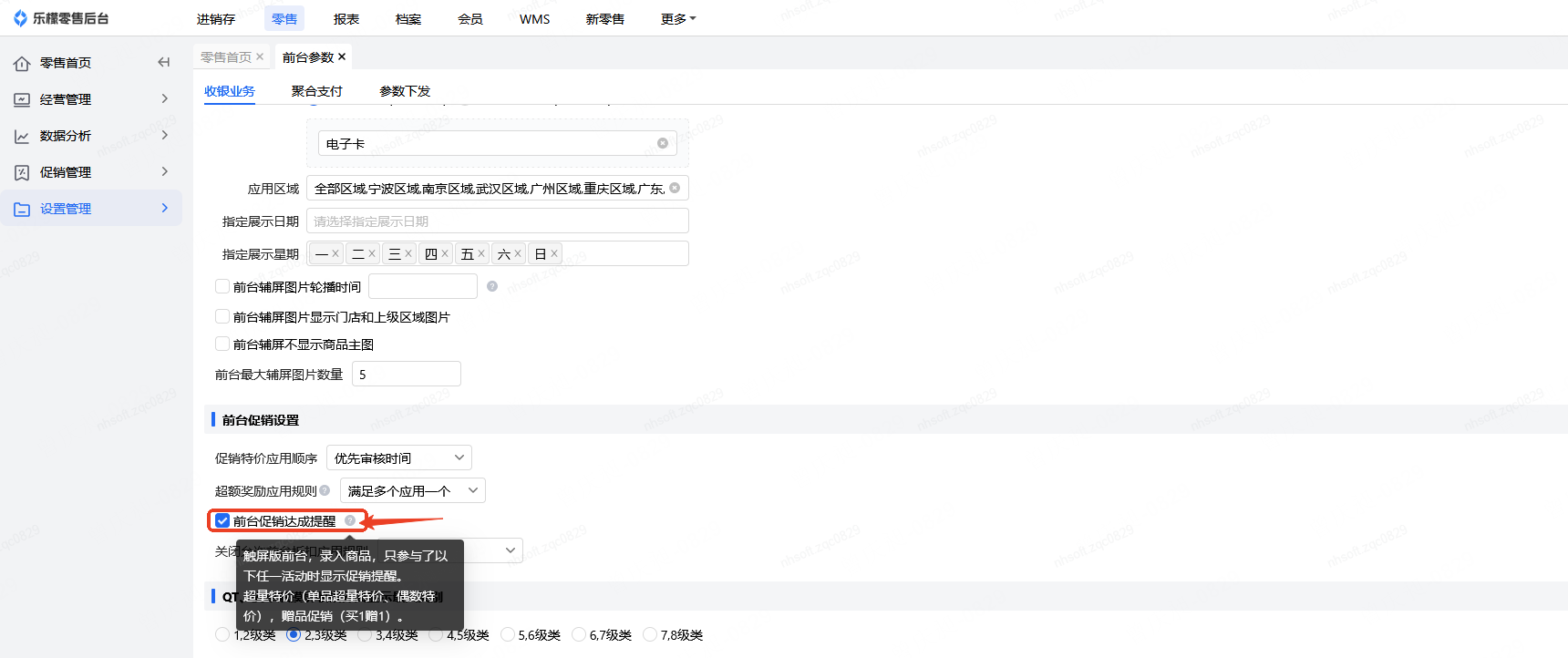Click the 促销管理 tag icon
Image resolution: width=1568 pixels, height=658 pixels.
click(22, 172)
